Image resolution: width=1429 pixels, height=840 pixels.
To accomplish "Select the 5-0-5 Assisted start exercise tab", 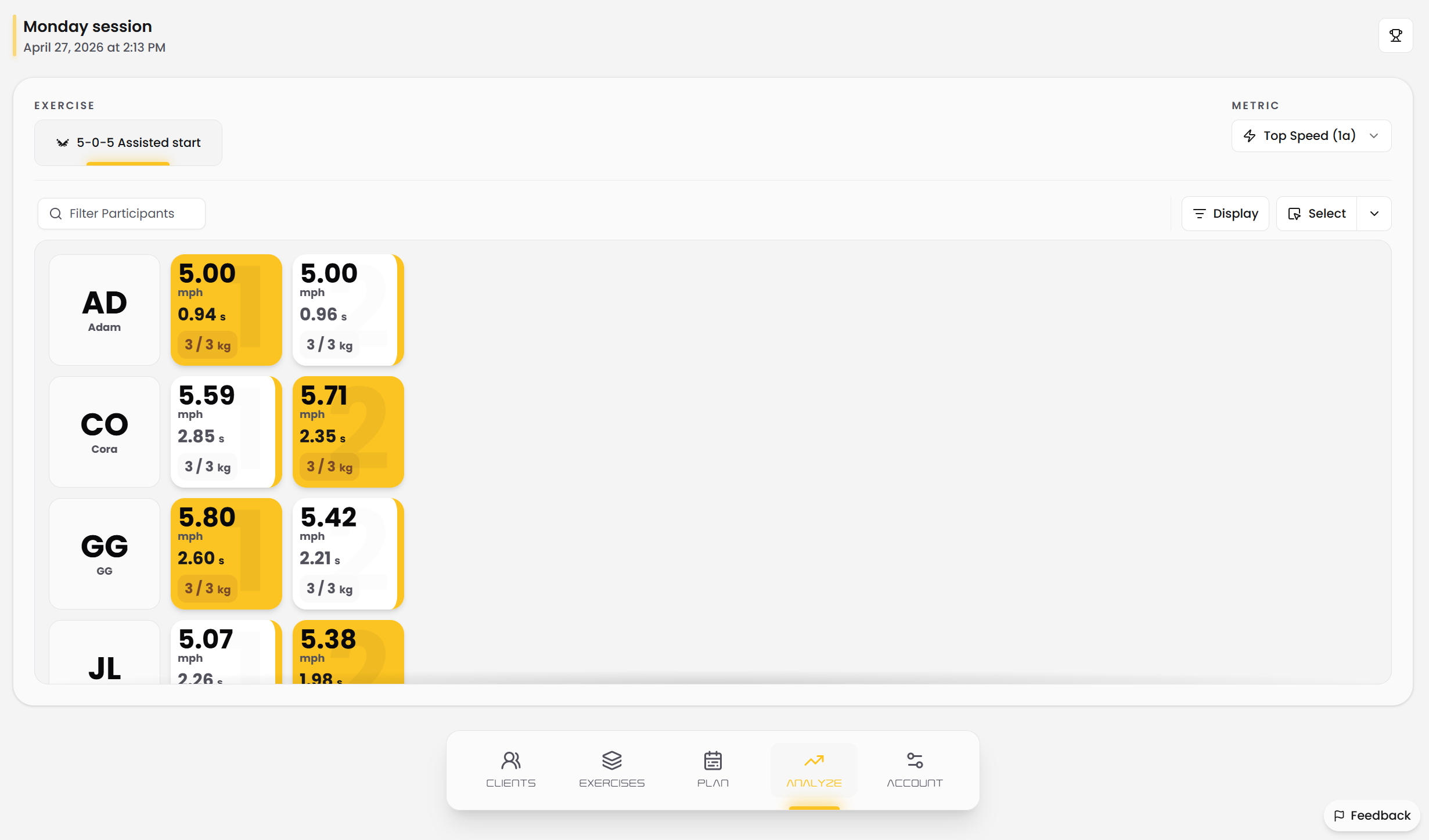I will click(x=128, y=143).
